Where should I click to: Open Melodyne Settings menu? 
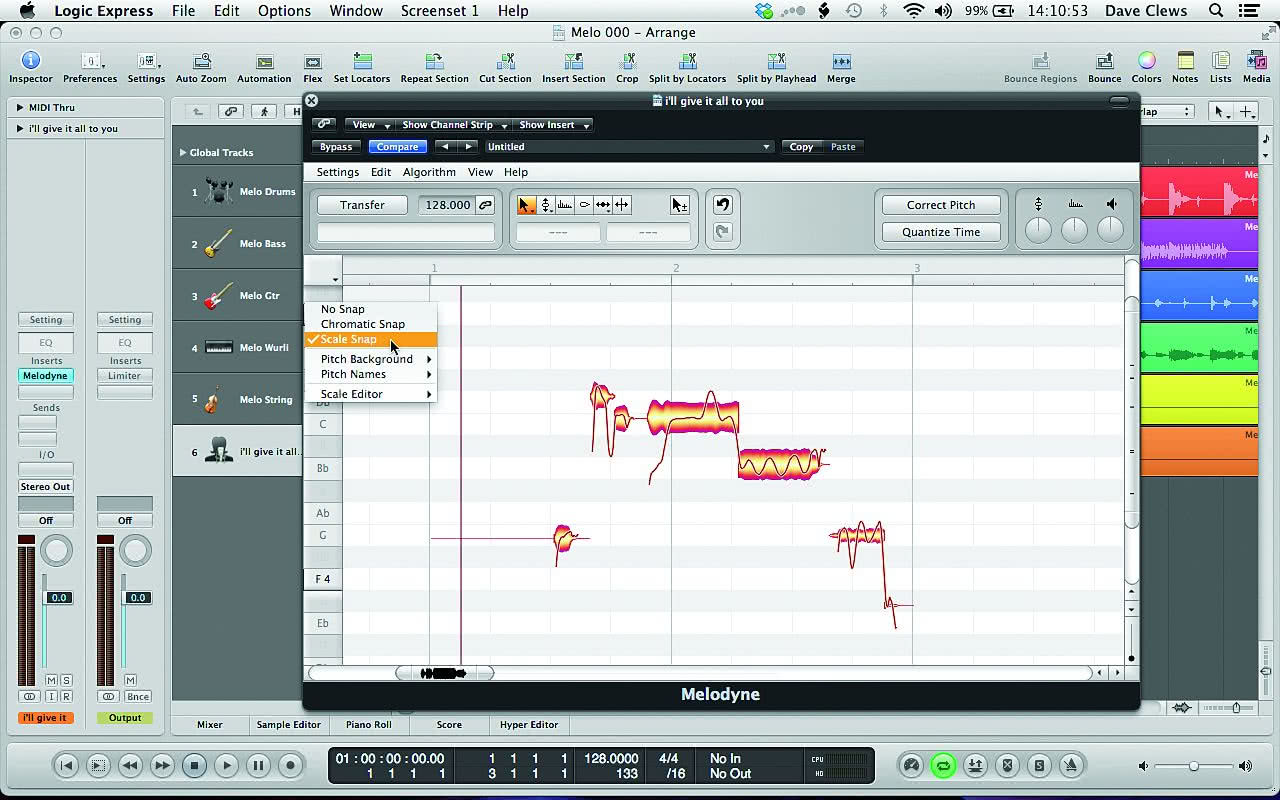click(x=338, y=172)
